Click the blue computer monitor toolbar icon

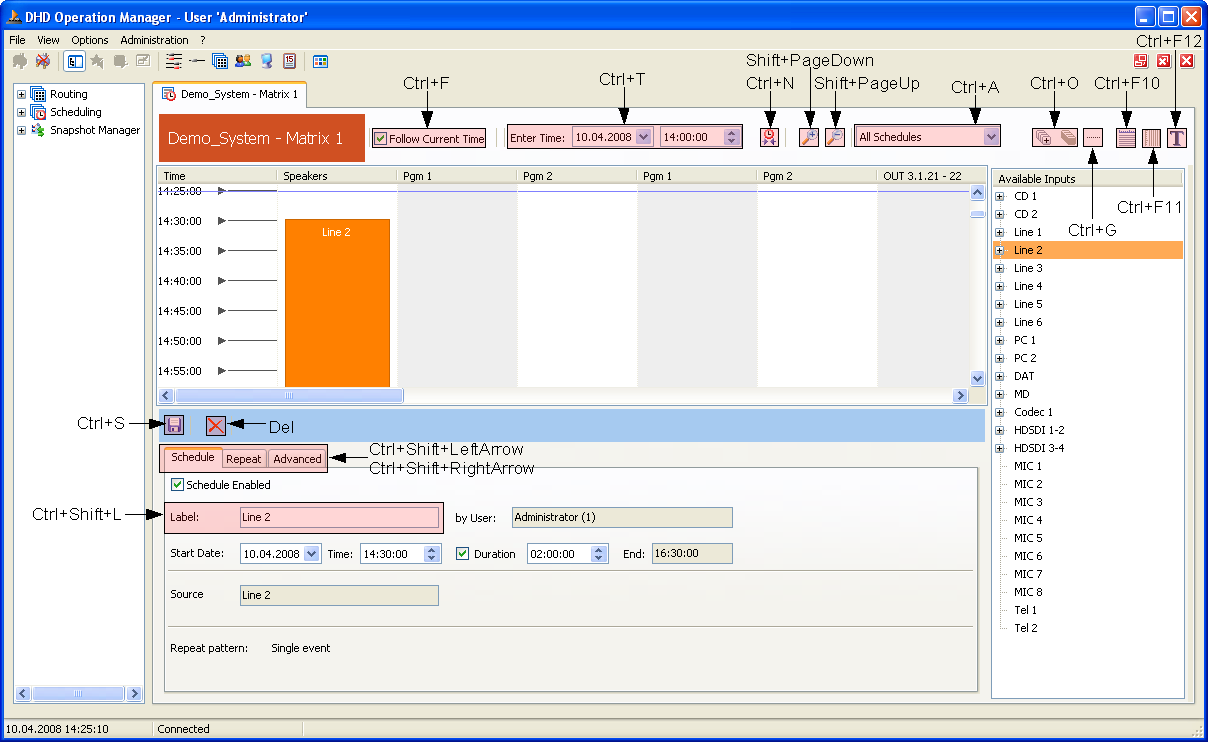[266, 61]
